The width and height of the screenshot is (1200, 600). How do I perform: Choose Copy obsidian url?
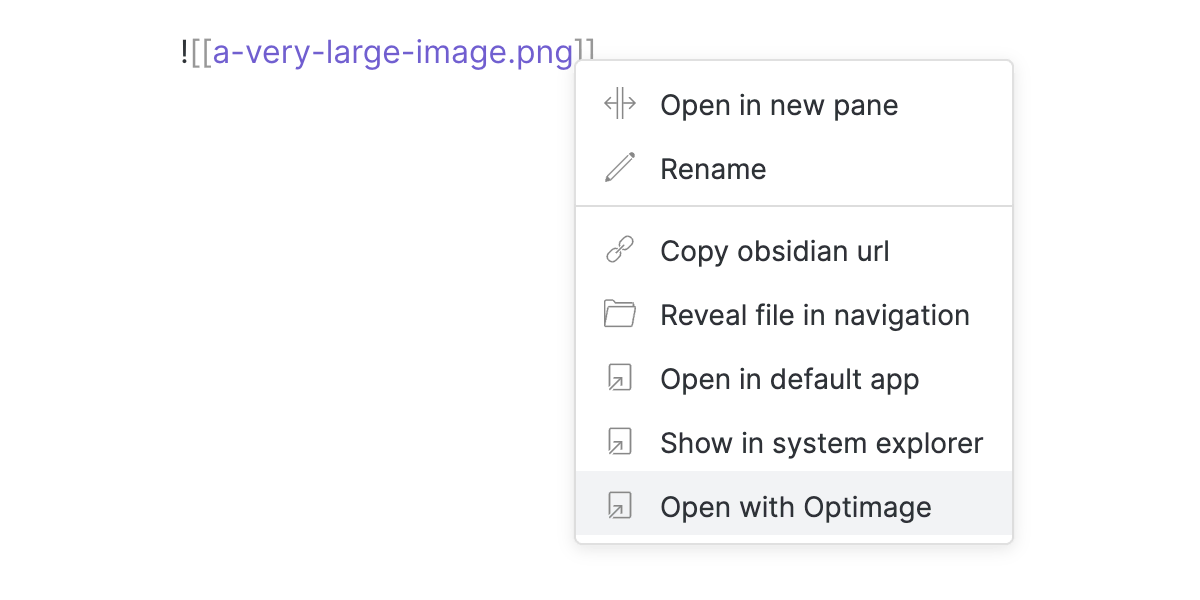[x=774, y=249]
